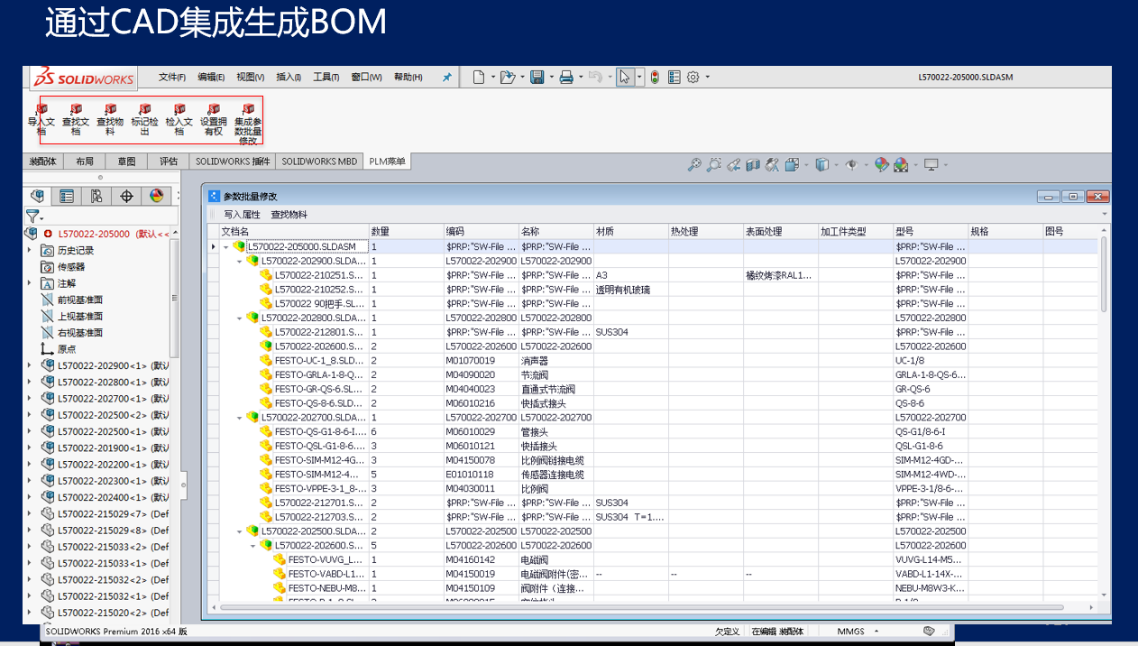Open the DisplayManager color wheel tab icon

point(156,196)
